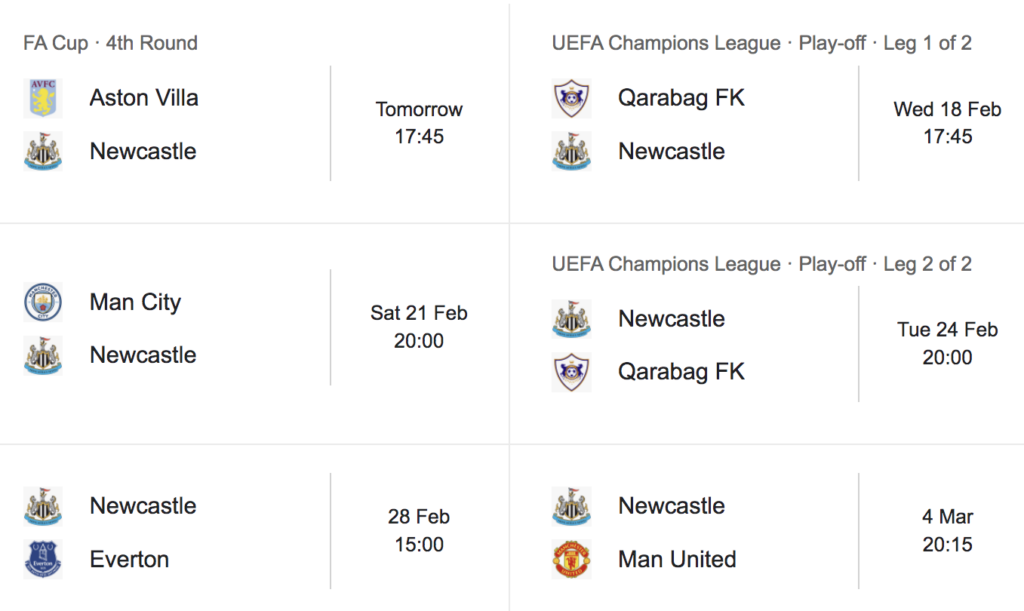Open the FA Cup 4th Round heading
Image resolution: width=1024 pixels, height=611 pixels.
[x=110, y=43]
